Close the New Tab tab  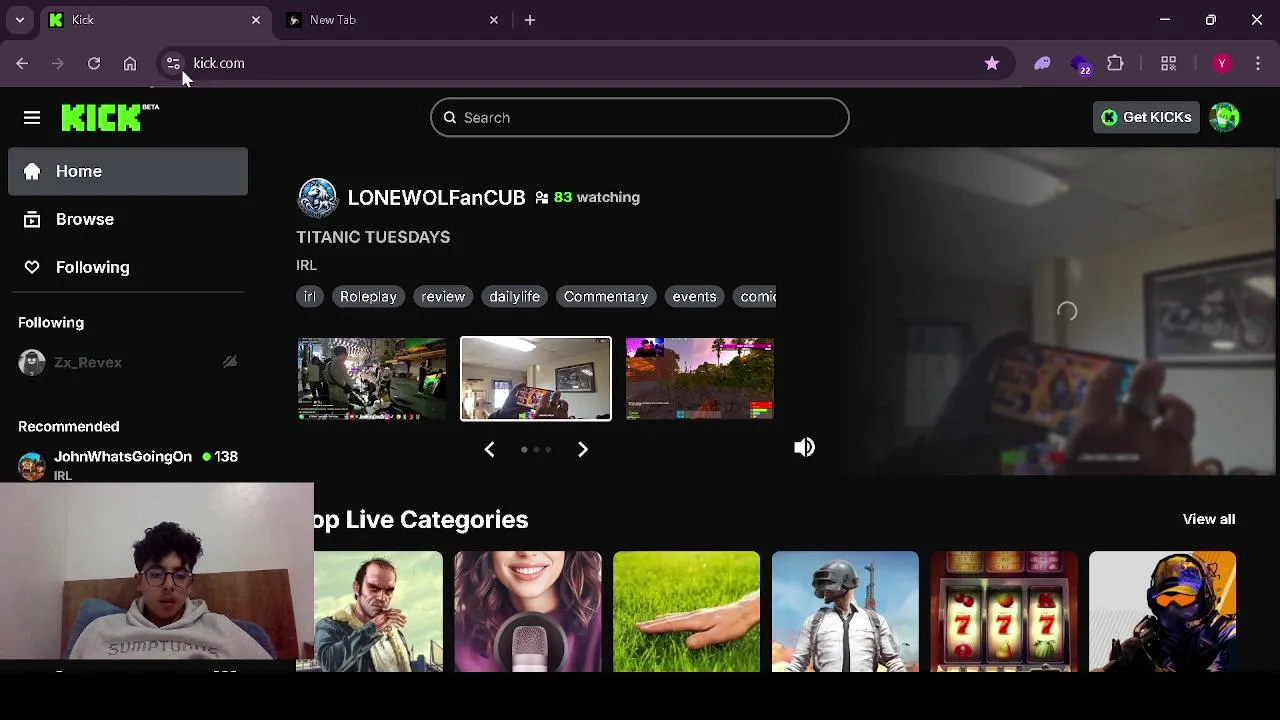tap(494, 20)
